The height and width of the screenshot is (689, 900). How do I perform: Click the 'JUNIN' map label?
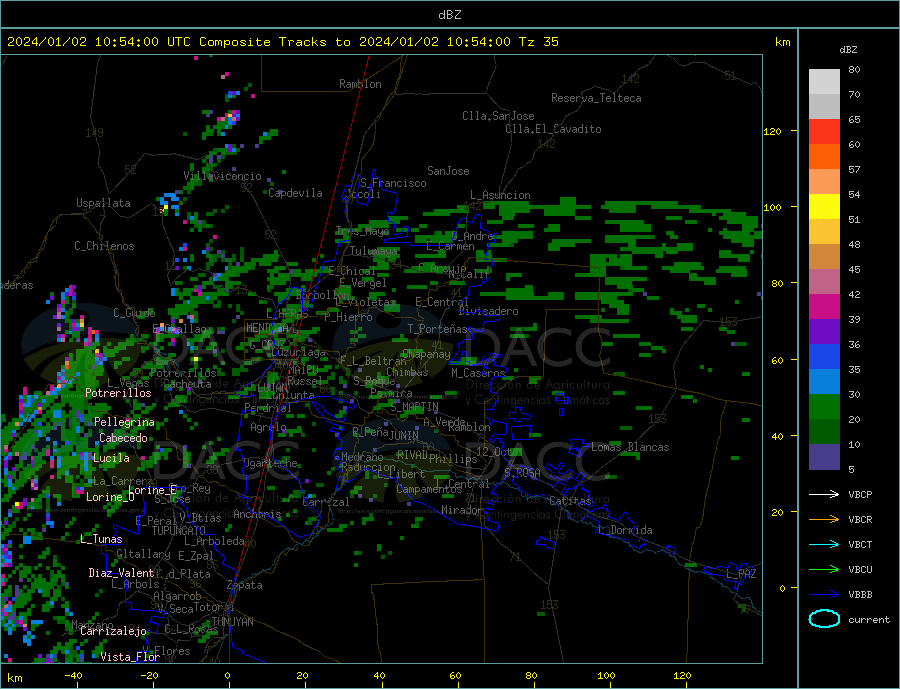(x=404, y=436)
